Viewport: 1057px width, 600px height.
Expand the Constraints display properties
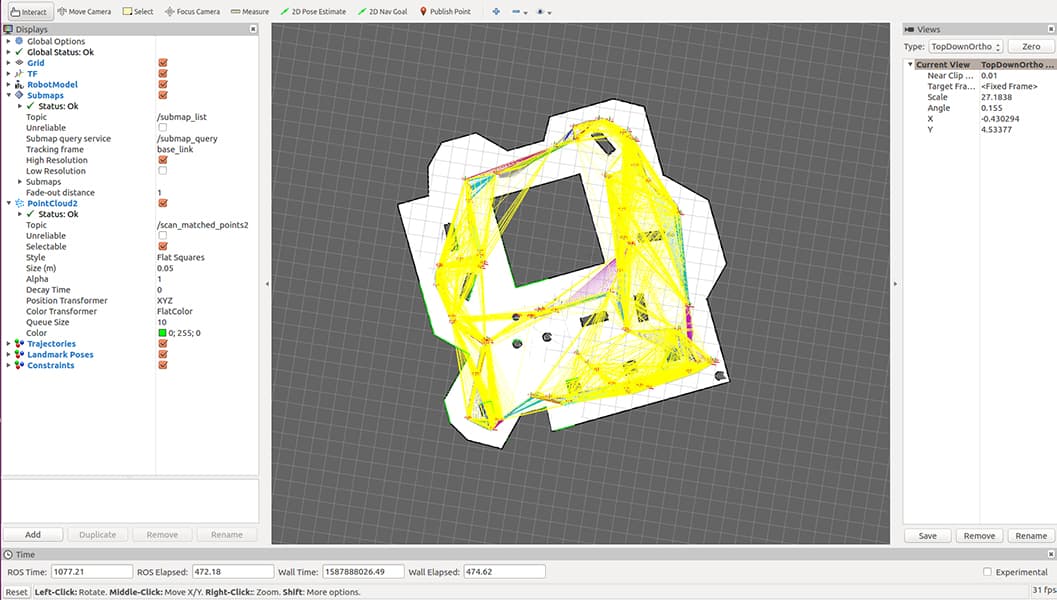click(9, 365)
